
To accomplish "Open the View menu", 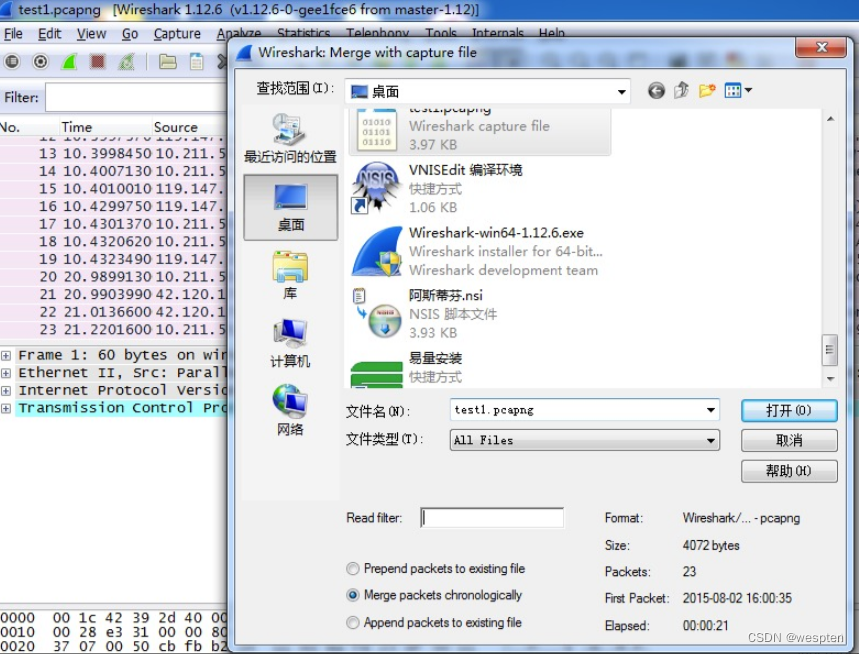I will click(91, 33).
